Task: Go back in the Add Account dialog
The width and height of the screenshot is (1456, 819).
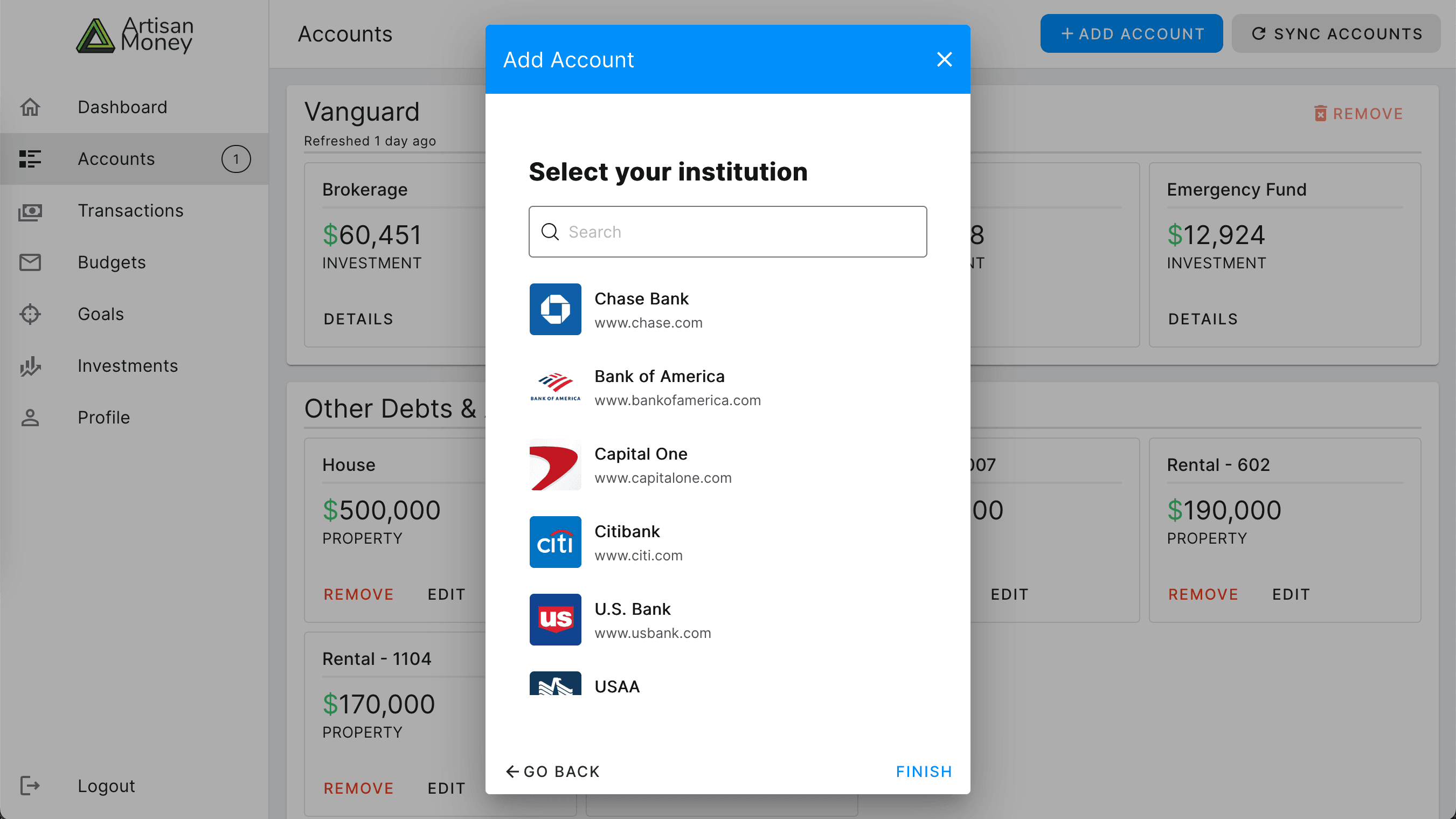Action: (x=552, y=772)
